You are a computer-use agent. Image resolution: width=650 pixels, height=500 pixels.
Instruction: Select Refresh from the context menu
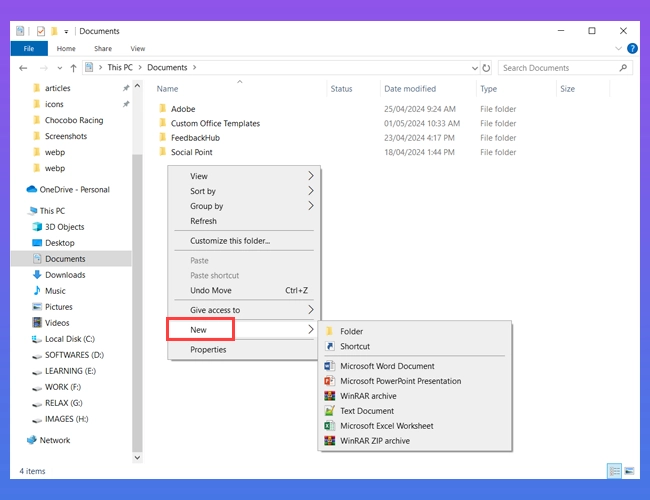(x=203, y=221)
